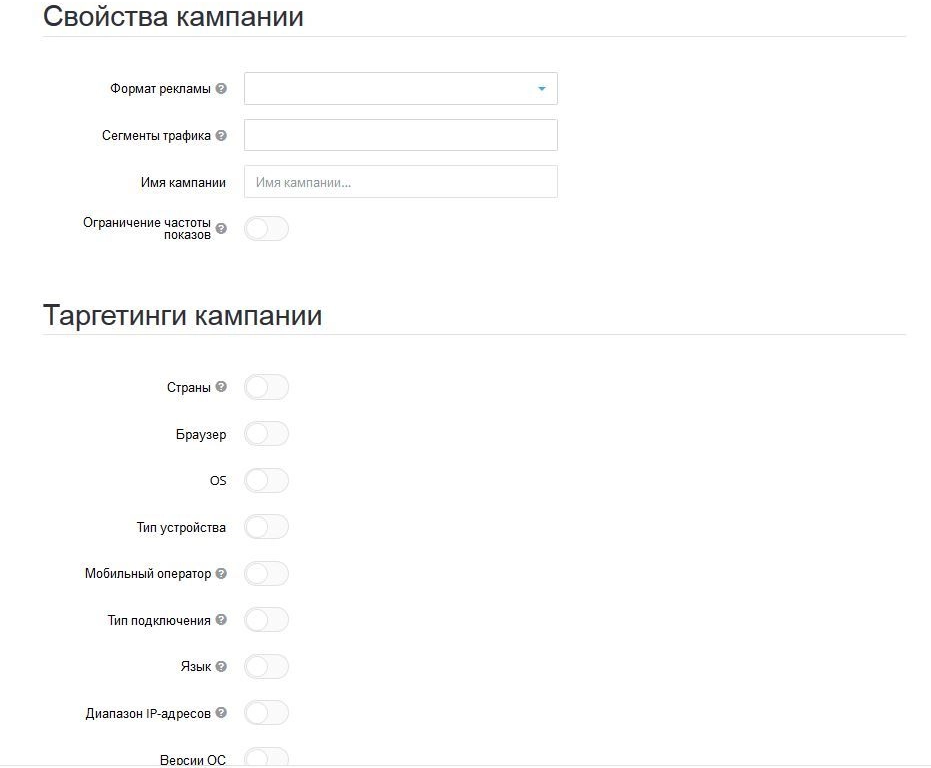
Task: Enable Тип подключения targeting
Action: coord(266,619)
